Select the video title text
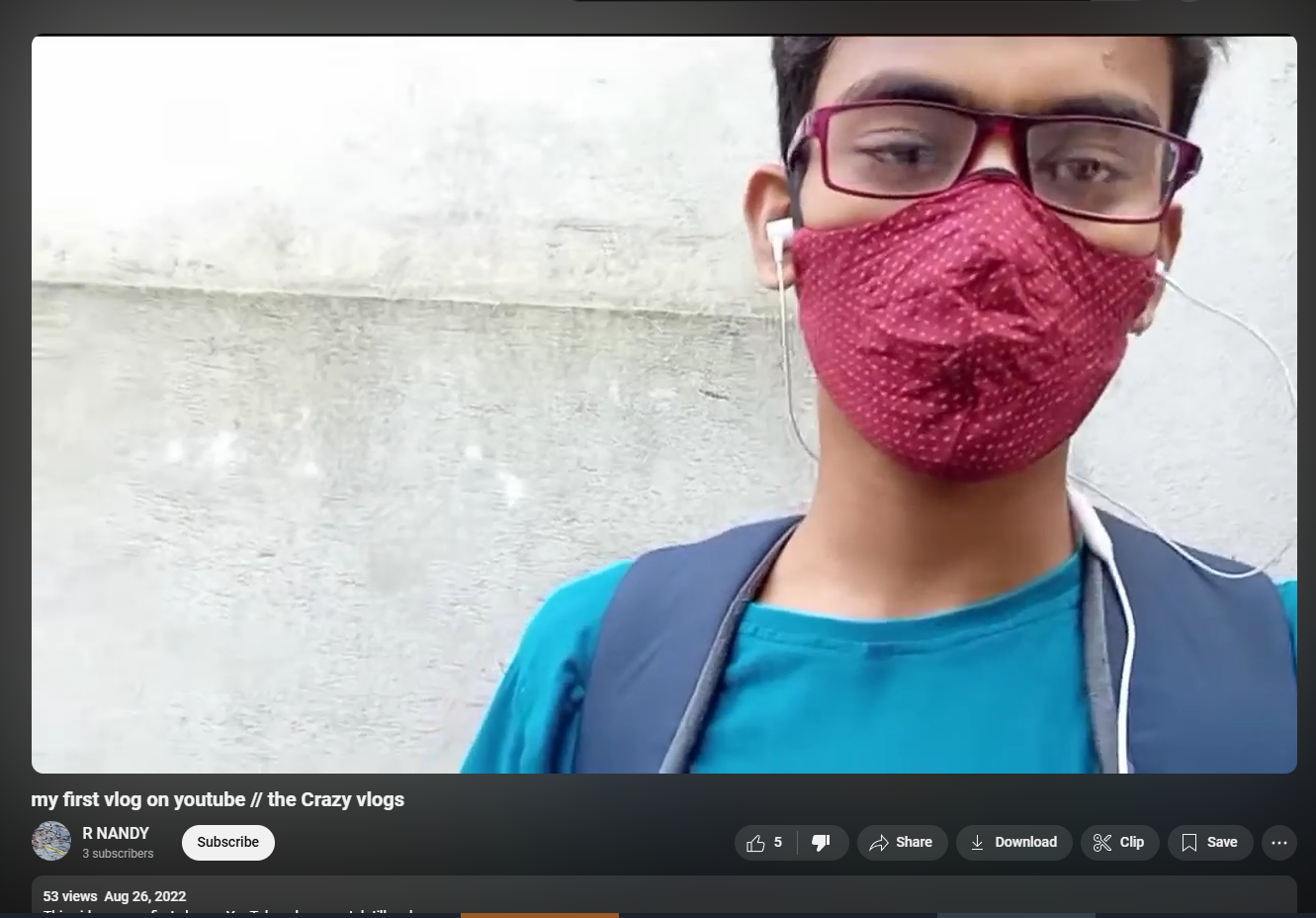The image size is (1316, 918). point(218,799)
